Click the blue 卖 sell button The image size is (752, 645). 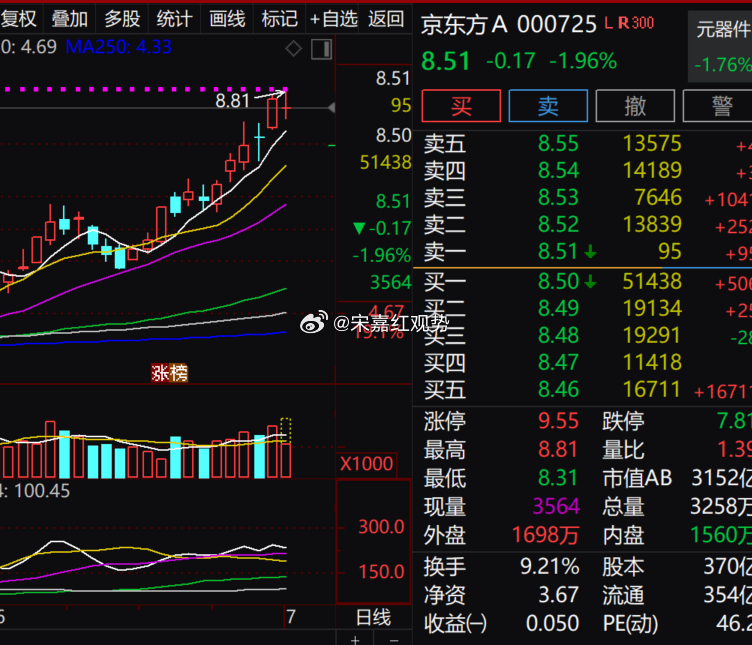tap(548, 106)
